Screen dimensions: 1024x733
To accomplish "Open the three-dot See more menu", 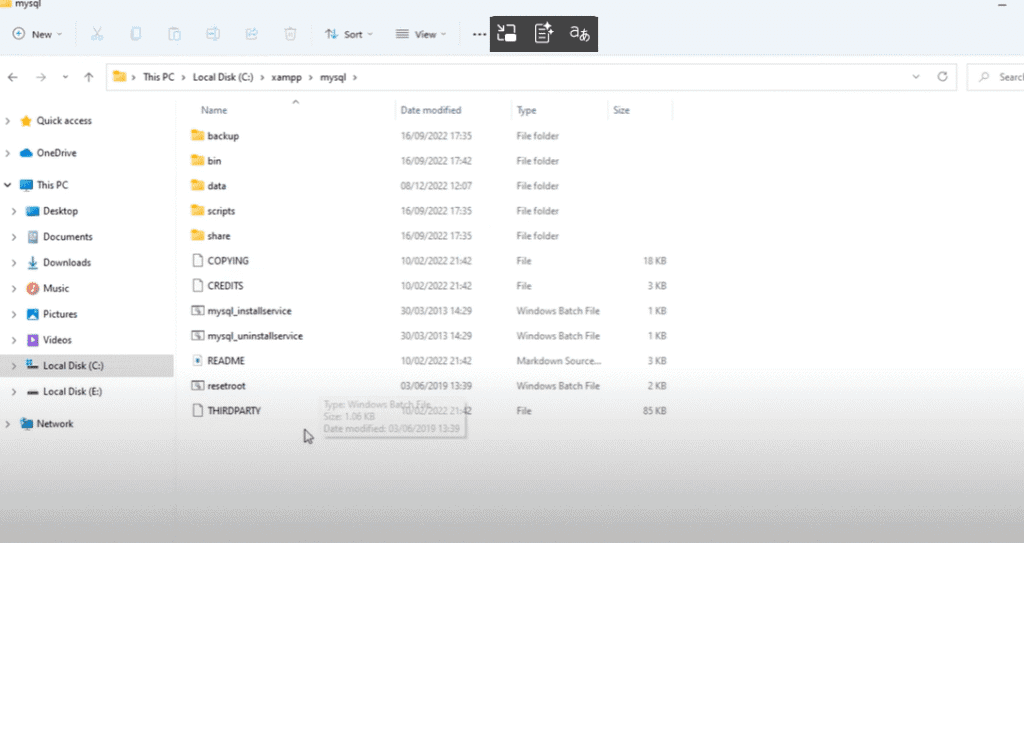I will coord(479,35).
